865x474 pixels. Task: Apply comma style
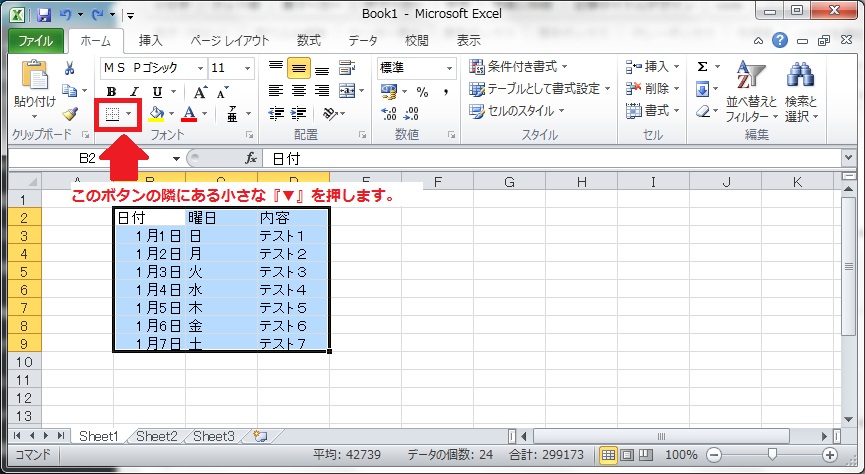coord(446,92)
